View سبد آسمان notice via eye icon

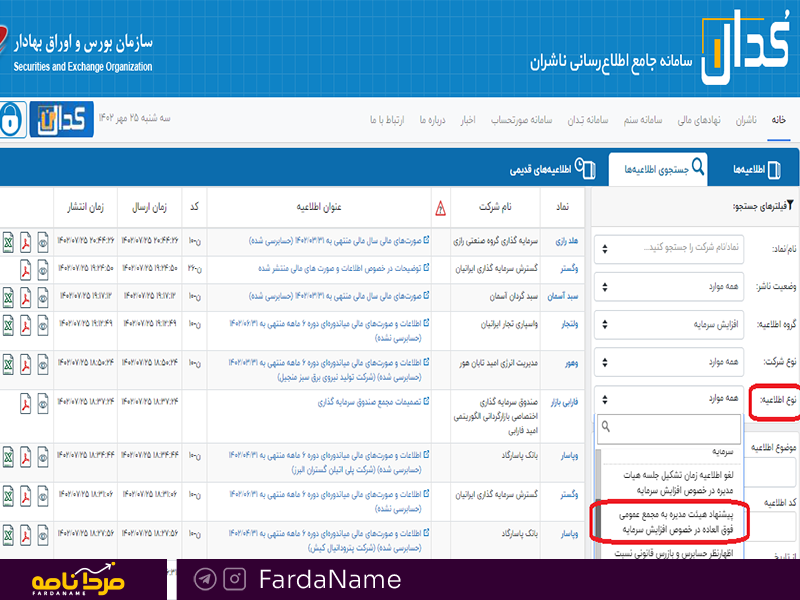pos(43,297)
